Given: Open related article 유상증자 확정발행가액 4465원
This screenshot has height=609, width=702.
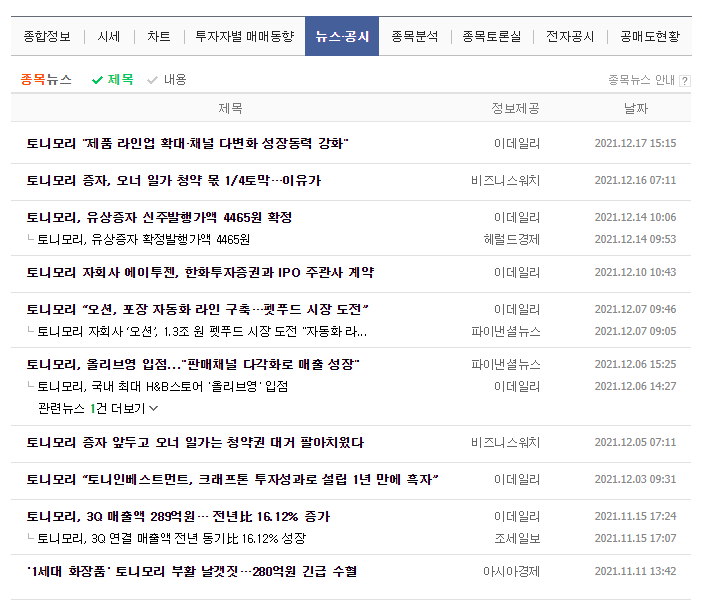Looking at the screenshot, I should [x=144, y=240].
